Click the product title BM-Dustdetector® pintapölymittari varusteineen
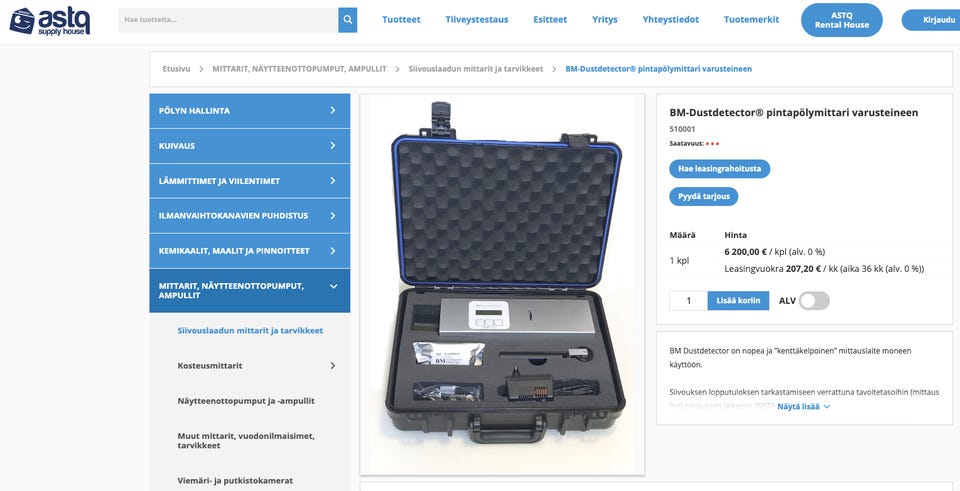This screenshot has width=960, height=491. [x=793, y=113]
